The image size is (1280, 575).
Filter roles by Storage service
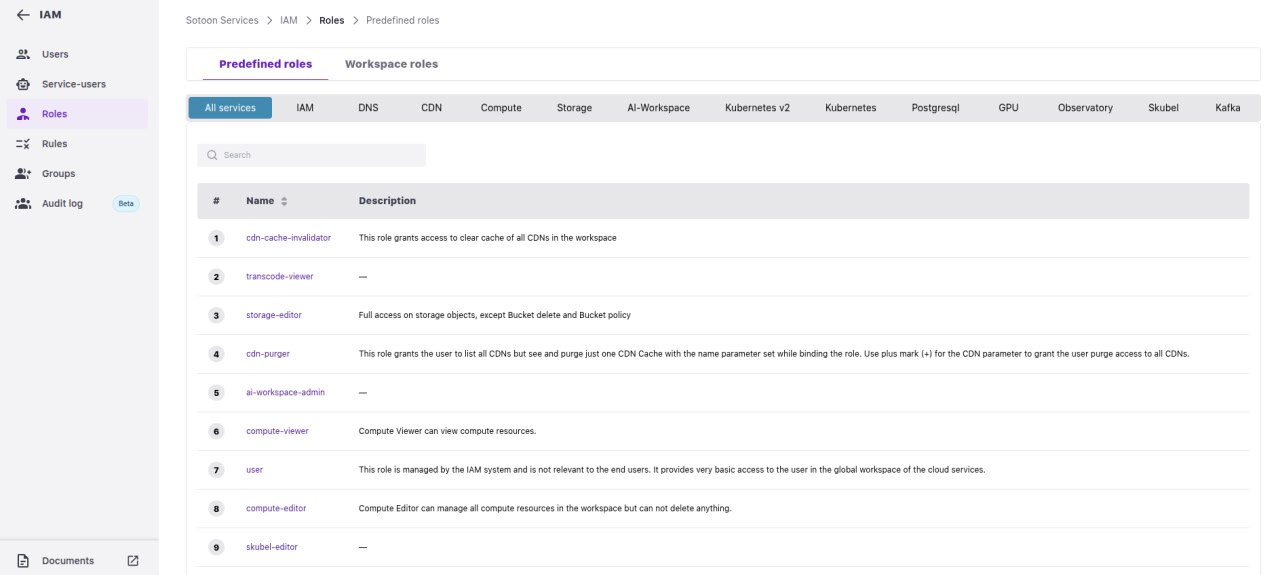coord(574,108)
